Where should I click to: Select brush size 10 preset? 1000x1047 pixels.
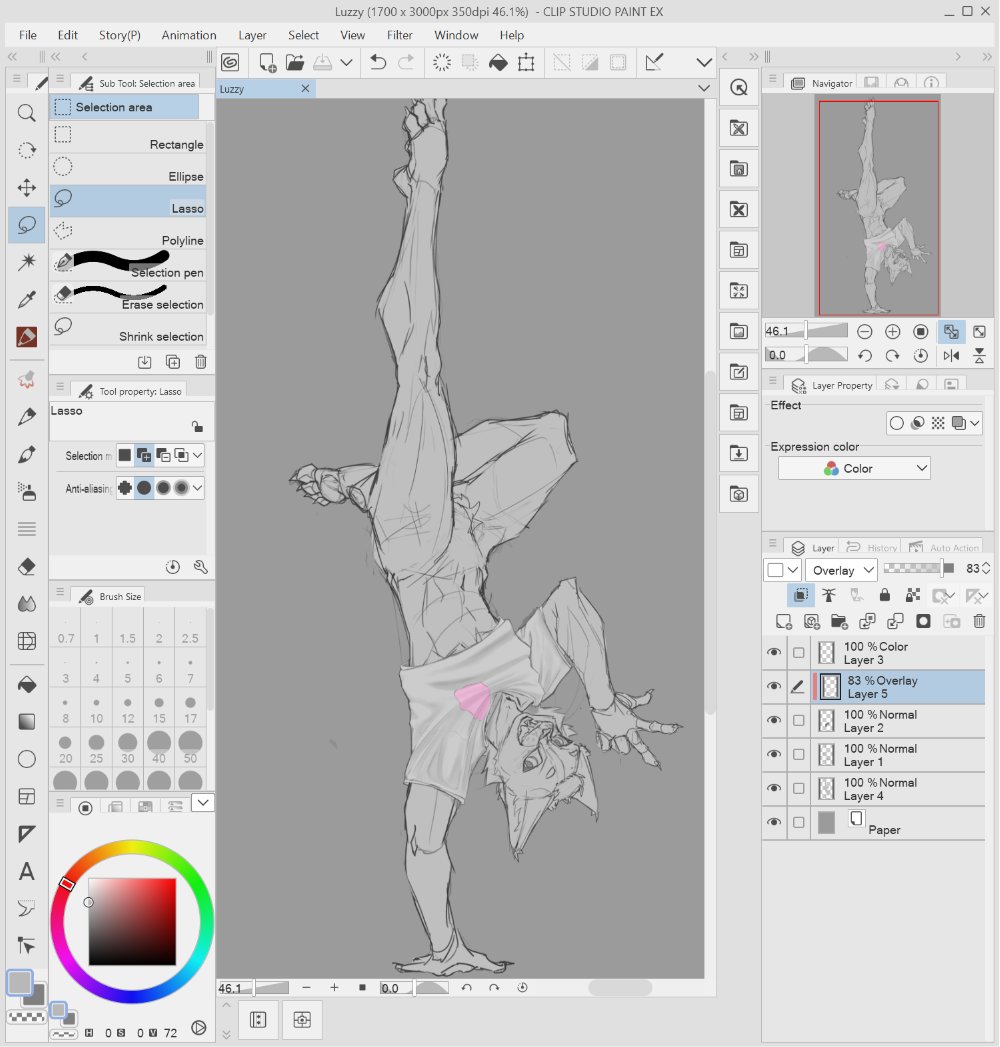pos(96,710)
